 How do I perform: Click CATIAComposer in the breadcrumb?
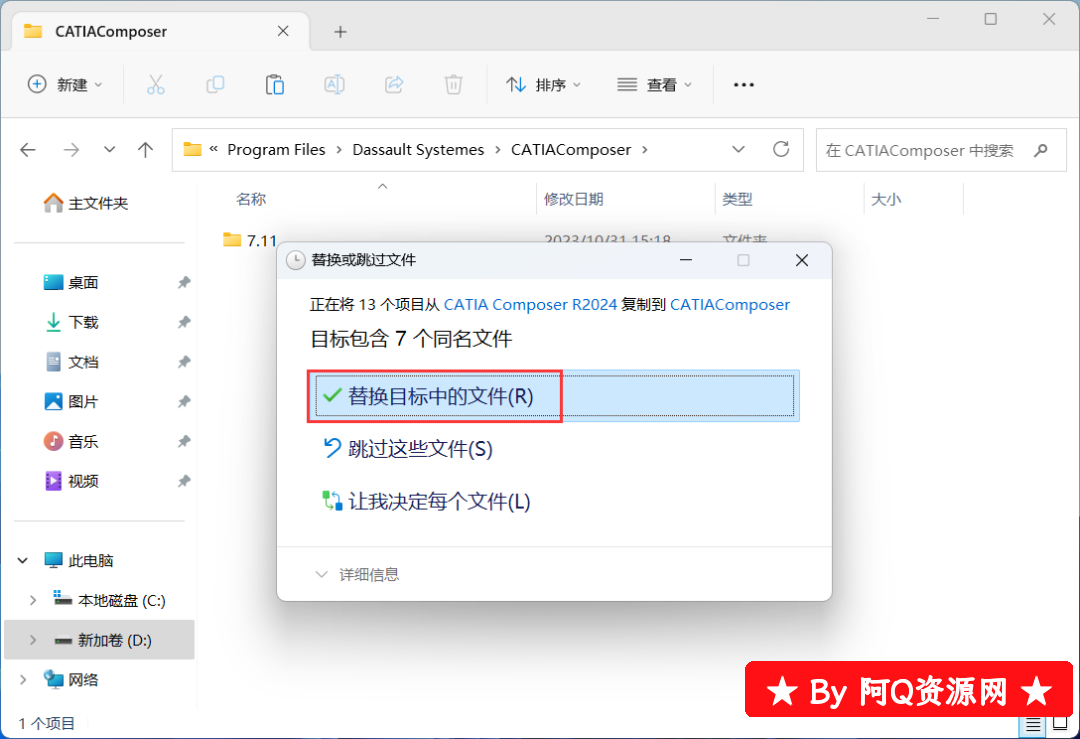[571, 149]
